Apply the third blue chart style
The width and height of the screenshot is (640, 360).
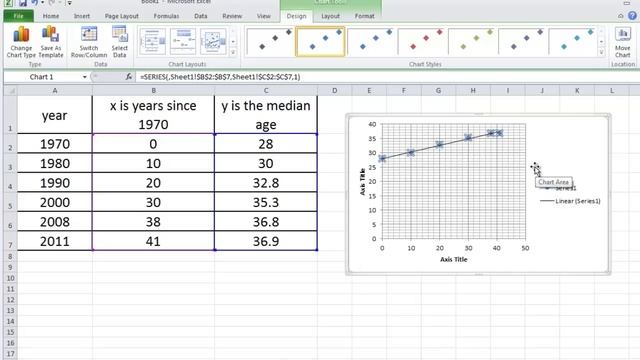(x=371, y=41)
